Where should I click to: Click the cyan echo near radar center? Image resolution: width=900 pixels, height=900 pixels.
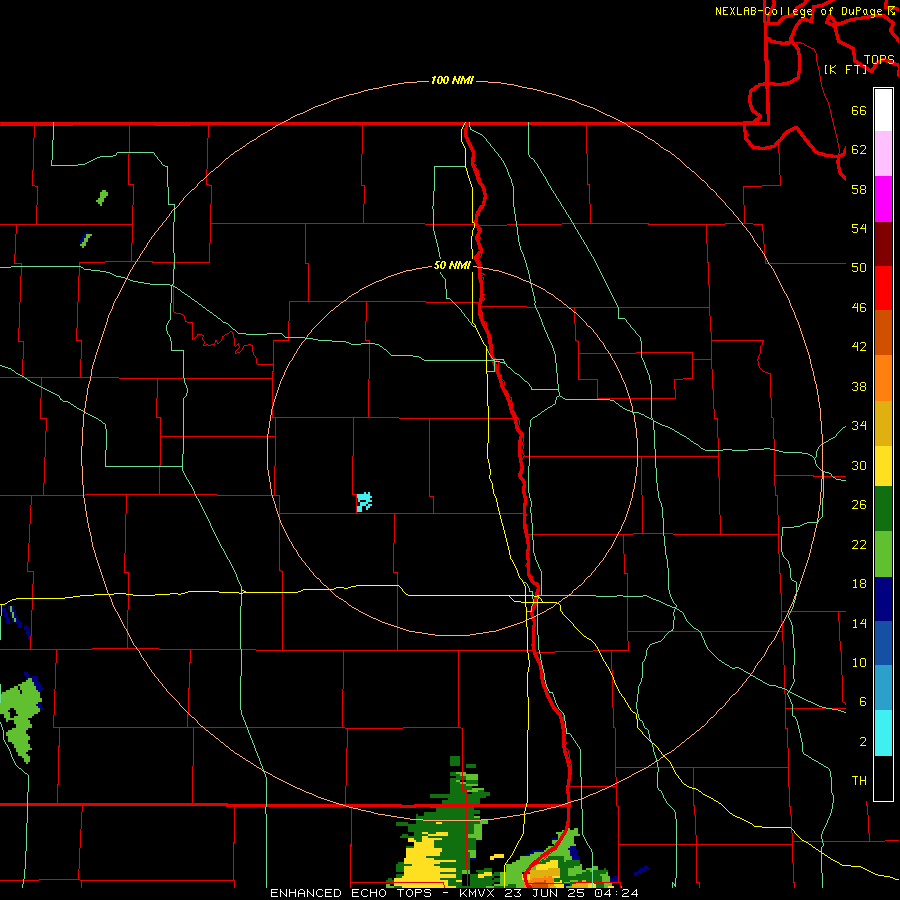364,502
